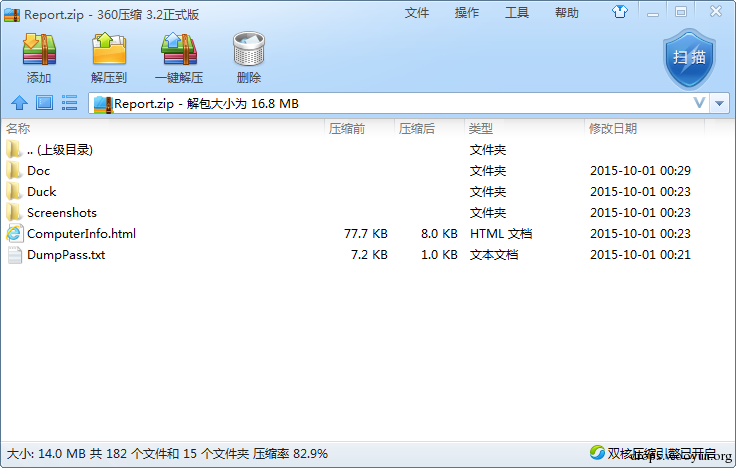Click the 添加 (Add) archive icon
Viewport: 736px width, 468px height.
(x=39, y=49)
